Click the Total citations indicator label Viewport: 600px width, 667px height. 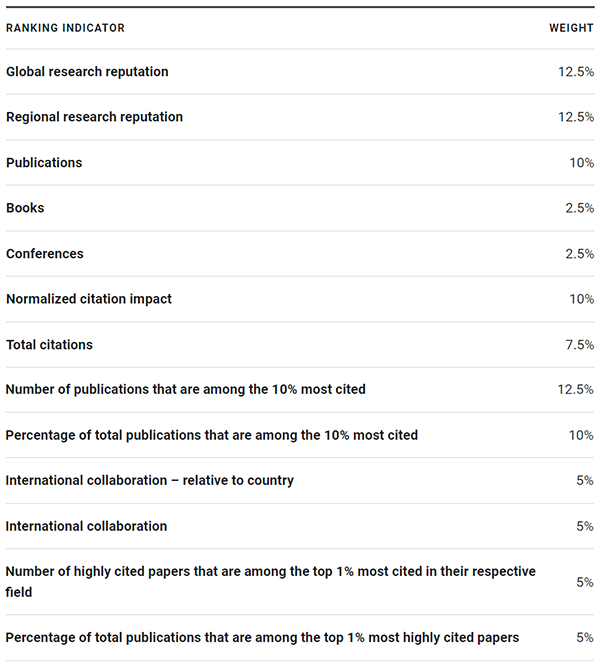coord(49,345)
